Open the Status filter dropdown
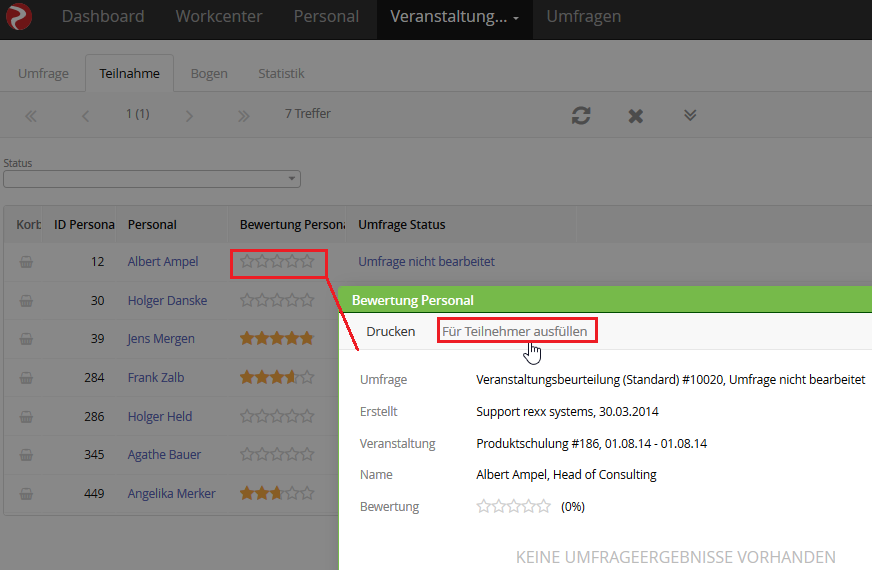The height and width of the screenshot is (570, 872). [x=152, y=179]
